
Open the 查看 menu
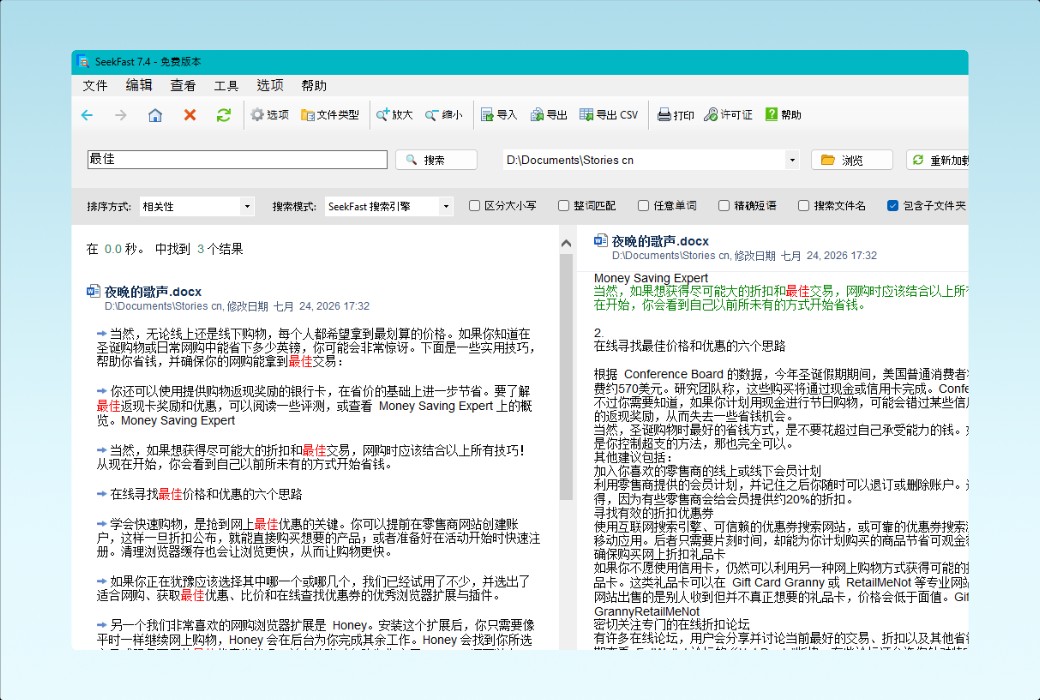tap(182, 86)
